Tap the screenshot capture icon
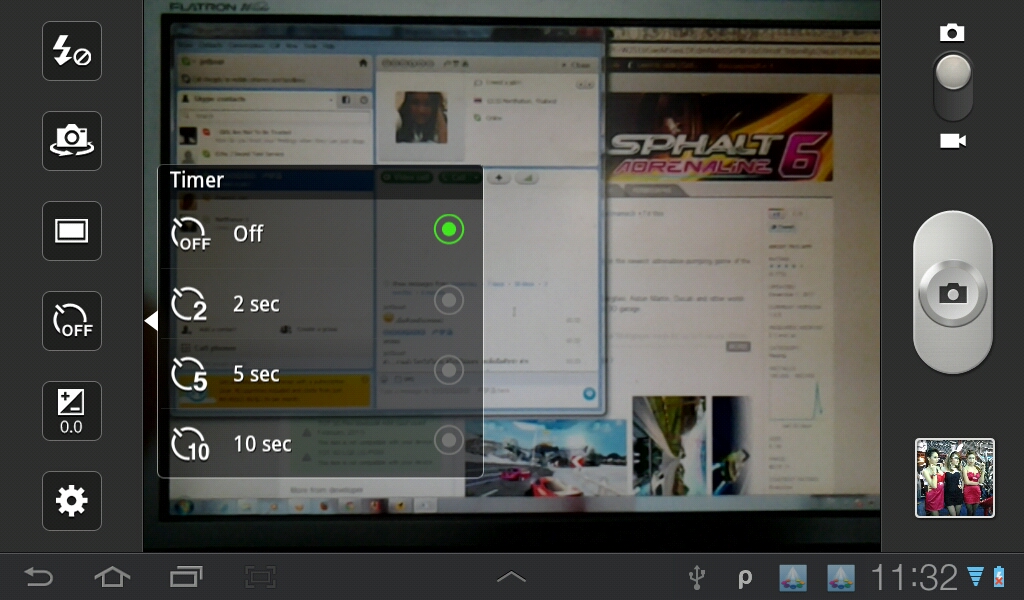 pyautogui.click(x=260, y=577)
